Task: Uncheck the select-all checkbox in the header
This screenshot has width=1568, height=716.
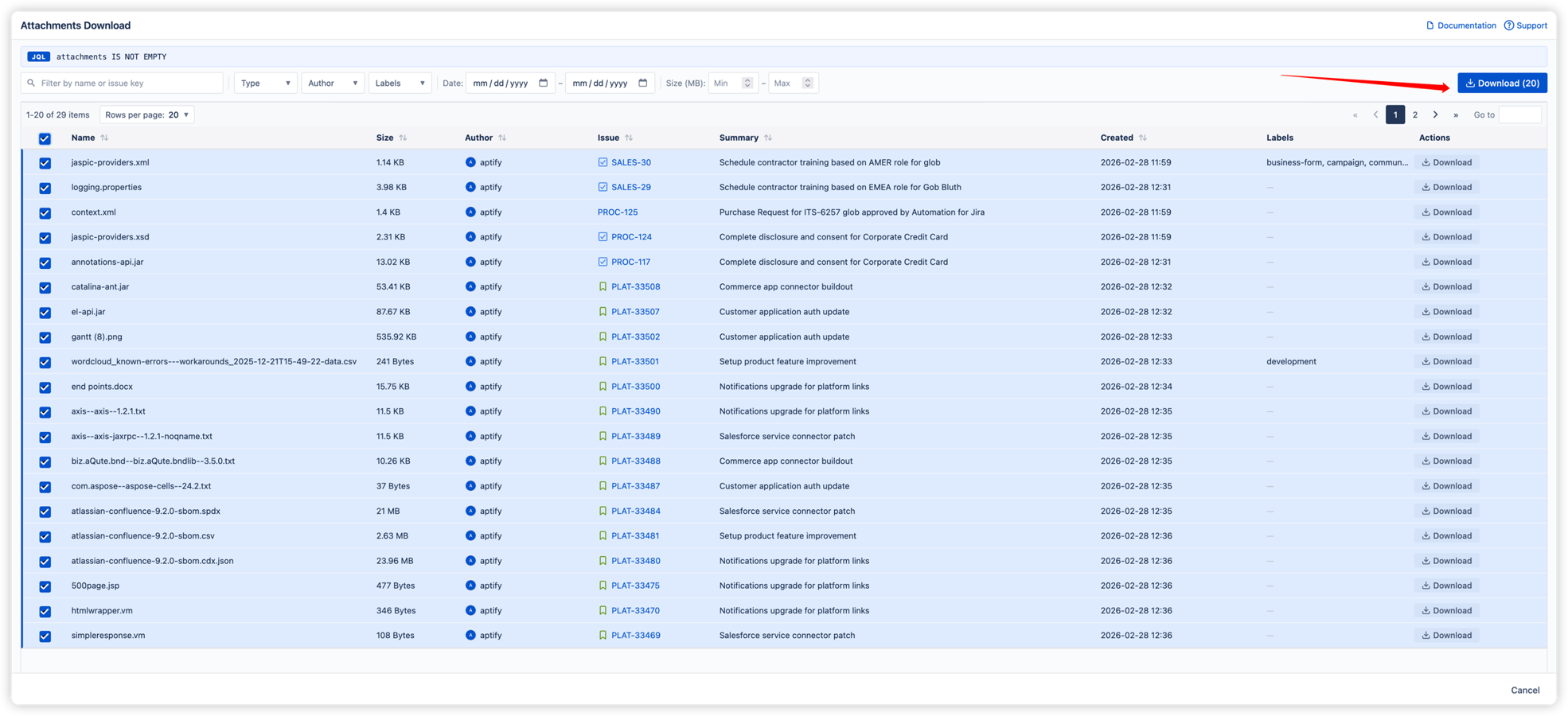Action: point(45,138)
